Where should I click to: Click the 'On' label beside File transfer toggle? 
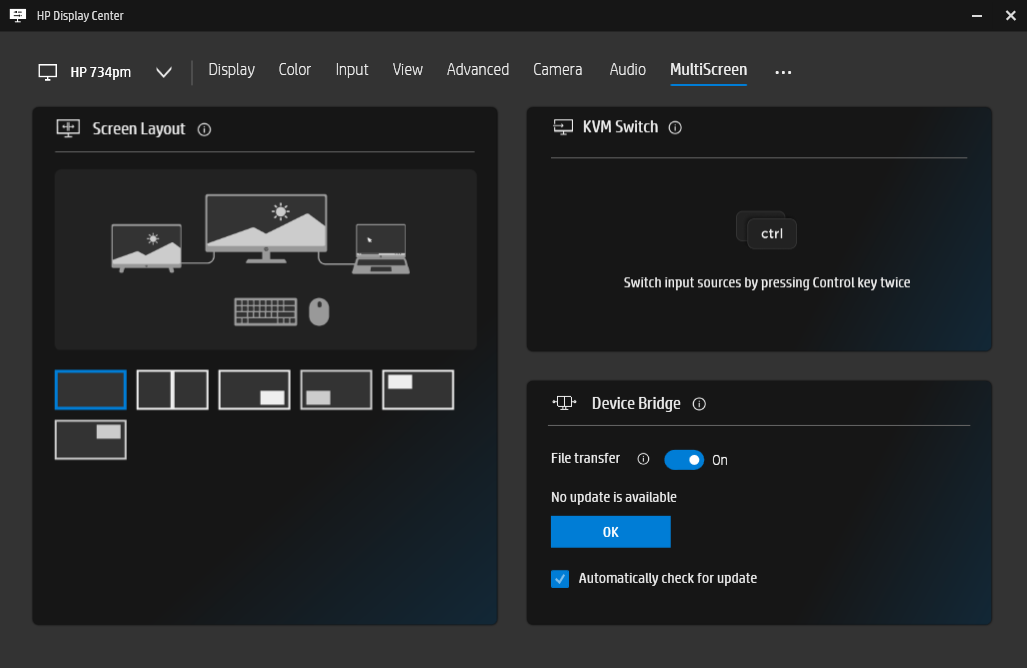720,460
